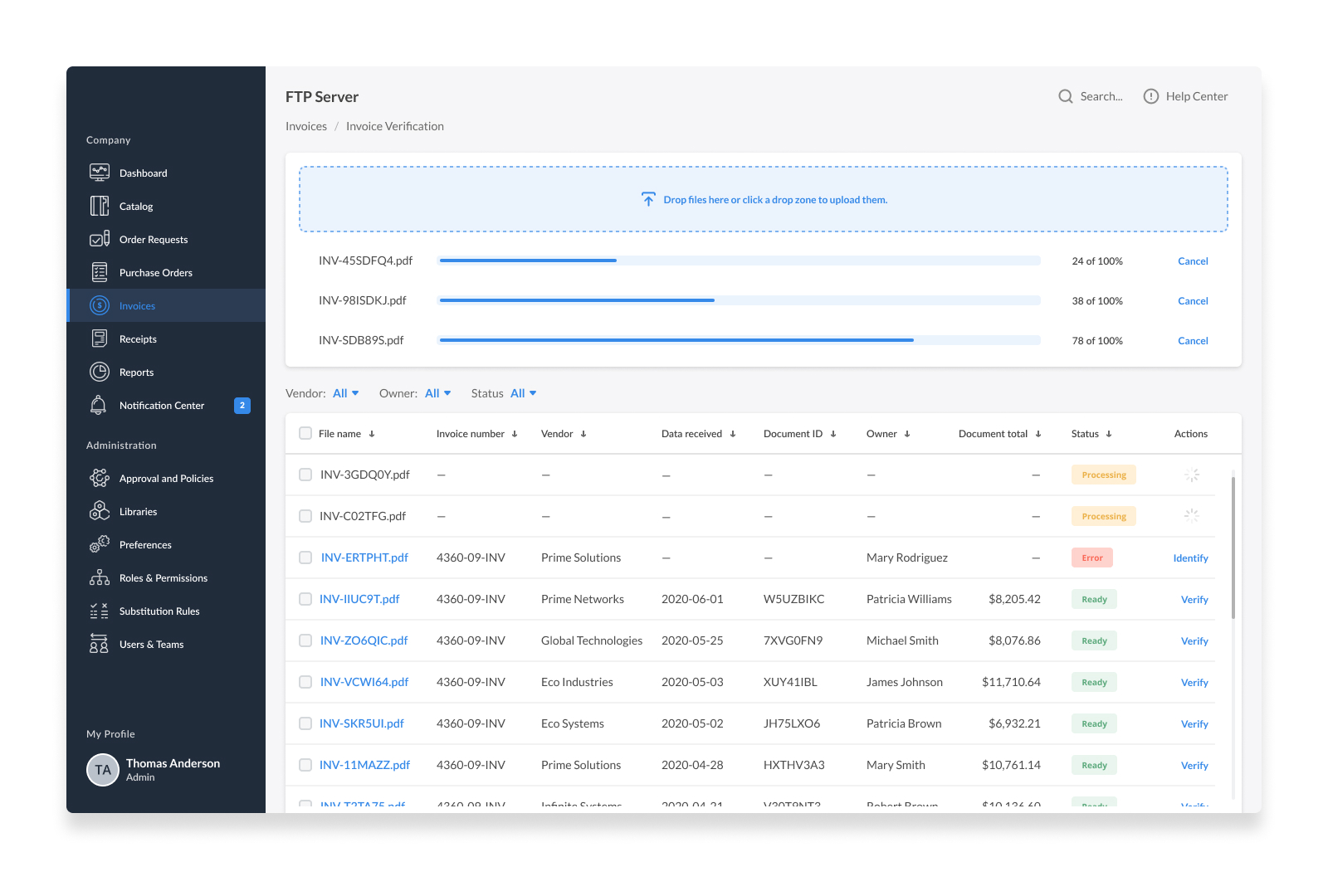Screen dimensions: 1328x896
Task: Check the box for INV-11MAZZ.pdf
Action: pyautogui.click(x=305, y=765)
